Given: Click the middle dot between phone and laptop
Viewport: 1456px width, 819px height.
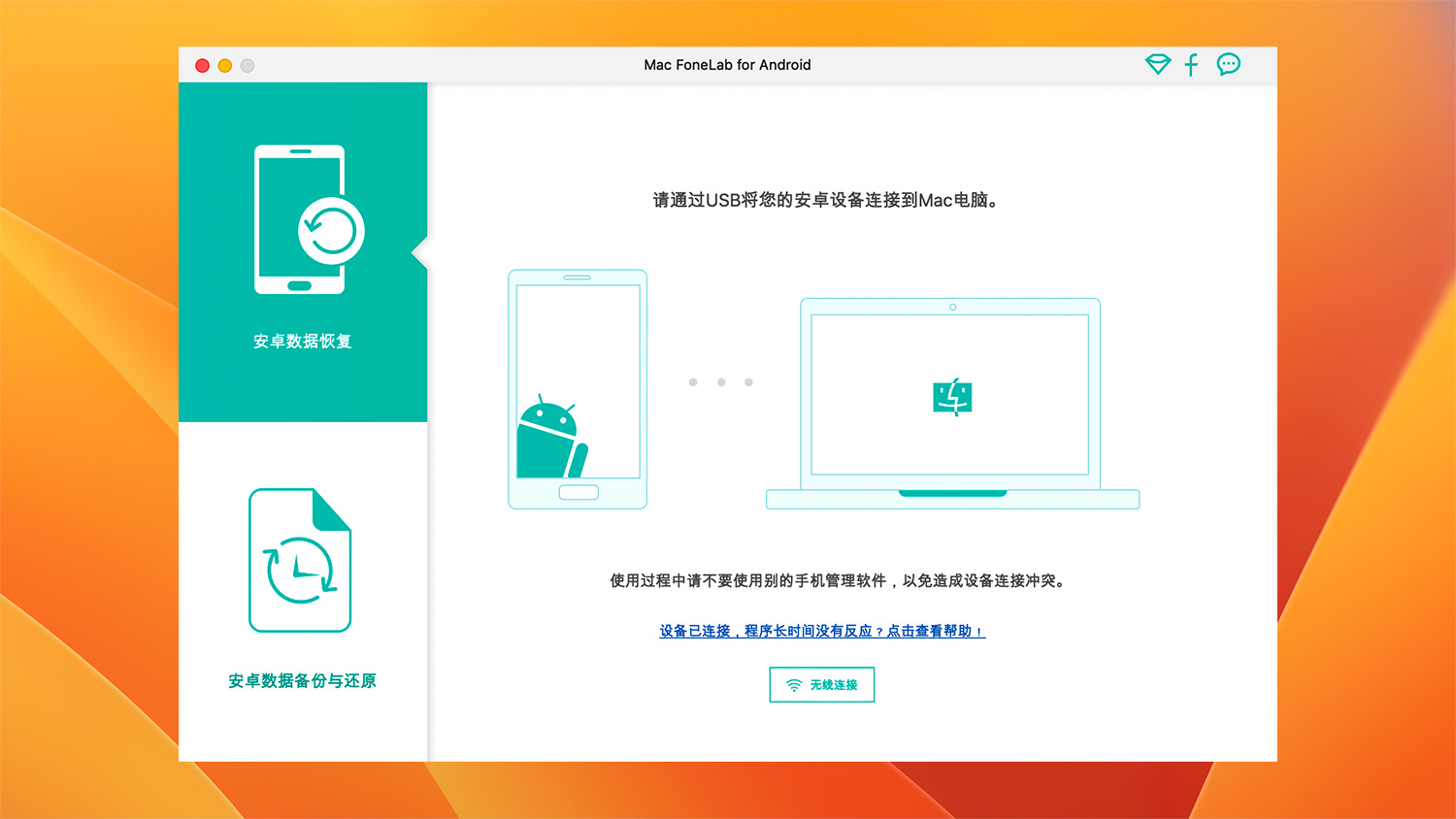Looking at the screenshot, I should pos(720,382).
